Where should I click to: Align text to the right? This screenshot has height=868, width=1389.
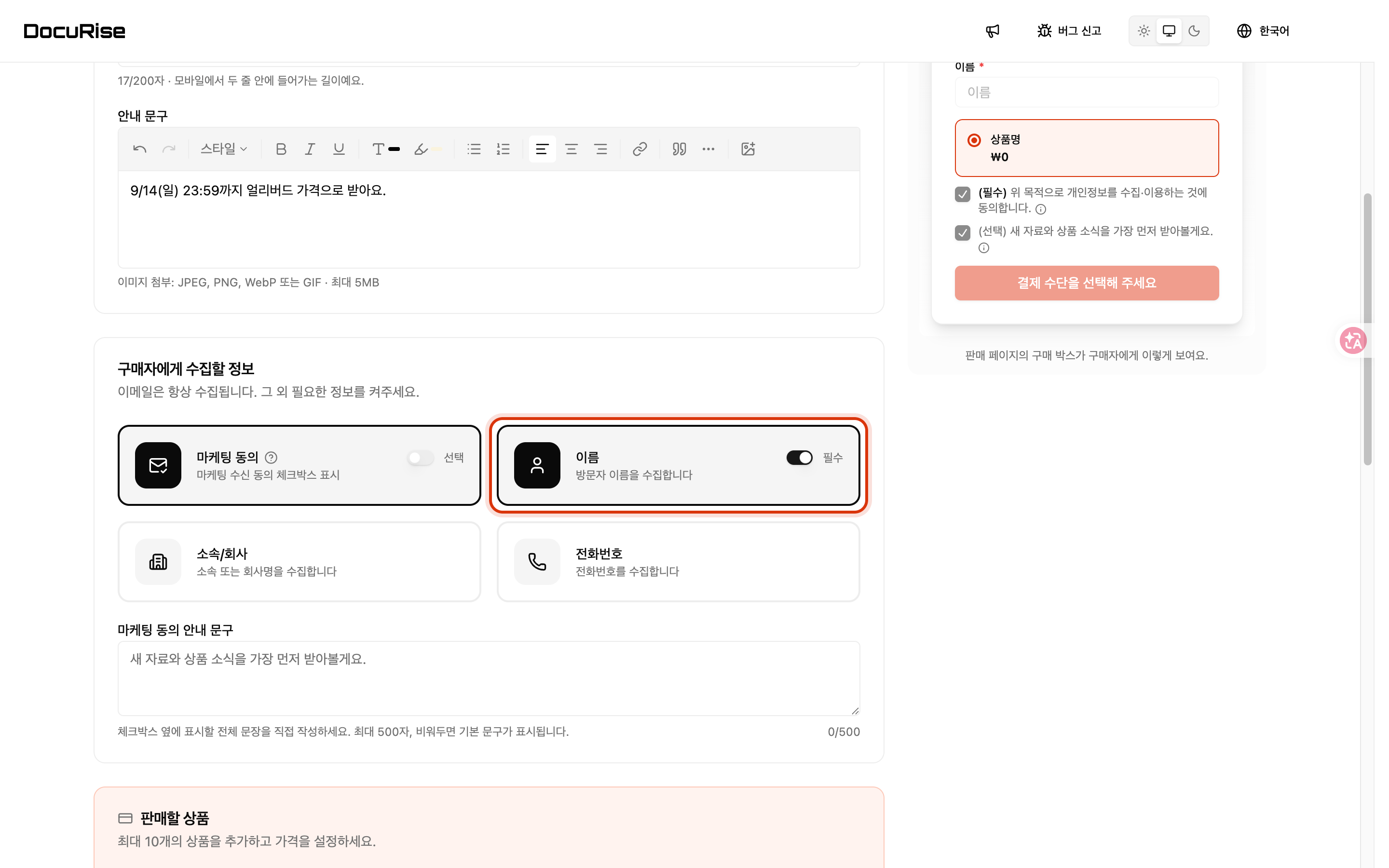(x=601, y=149)
